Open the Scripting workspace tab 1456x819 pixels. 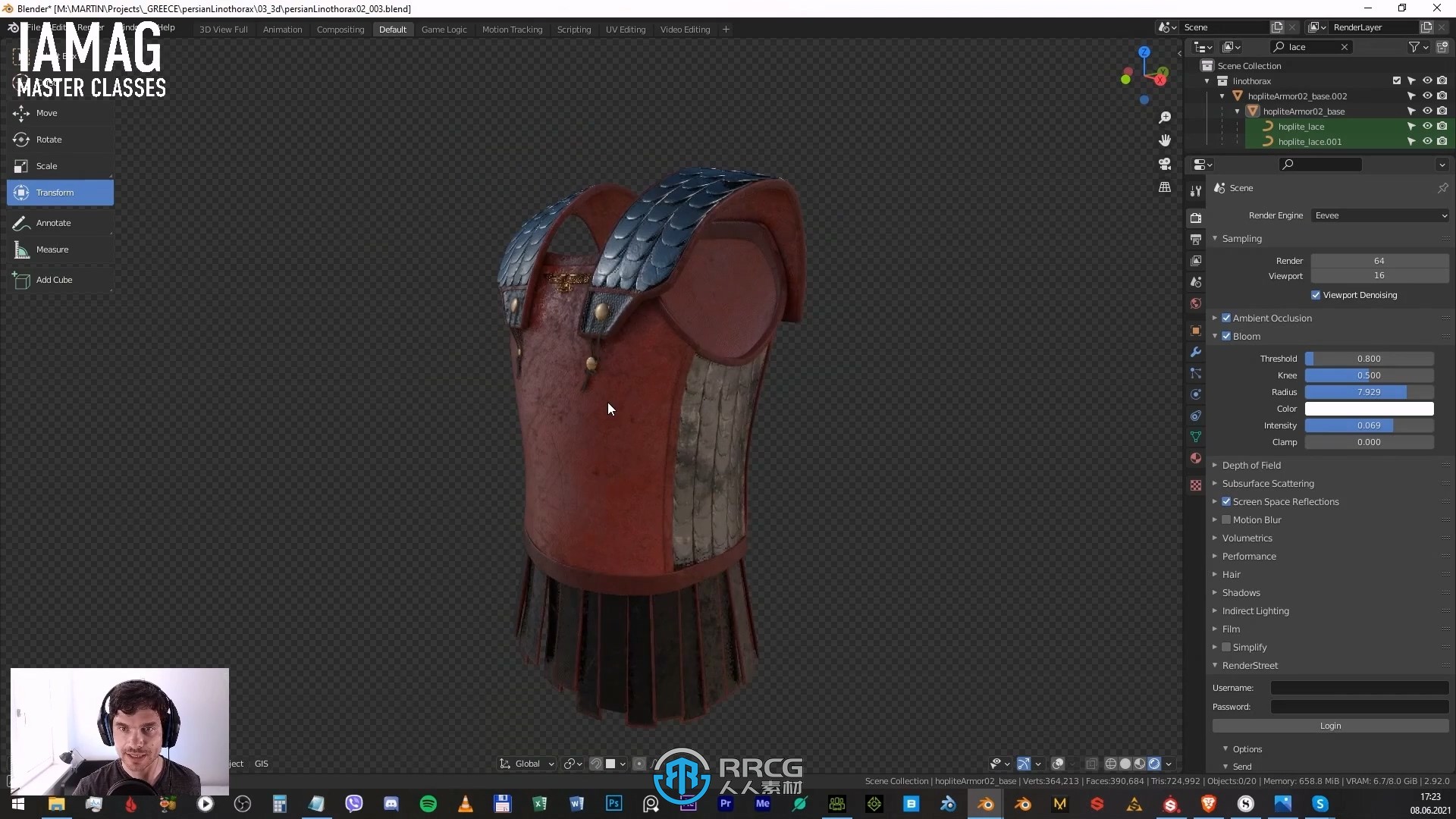click(574, 30)
